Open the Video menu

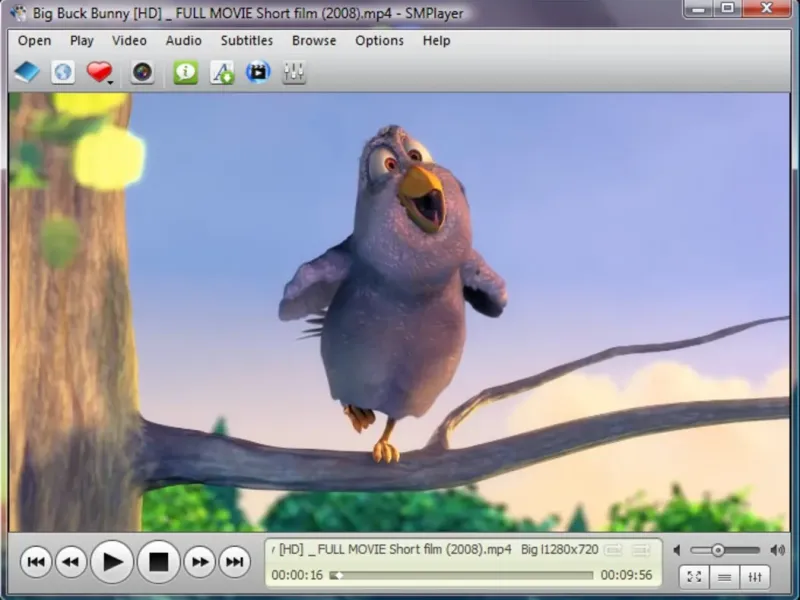pyautogui.click(x=129, y=41)
